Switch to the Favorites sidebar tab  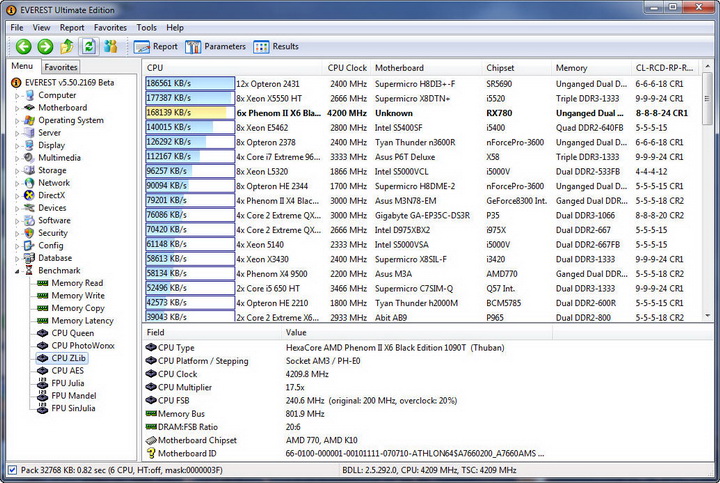tap(61, 67)
